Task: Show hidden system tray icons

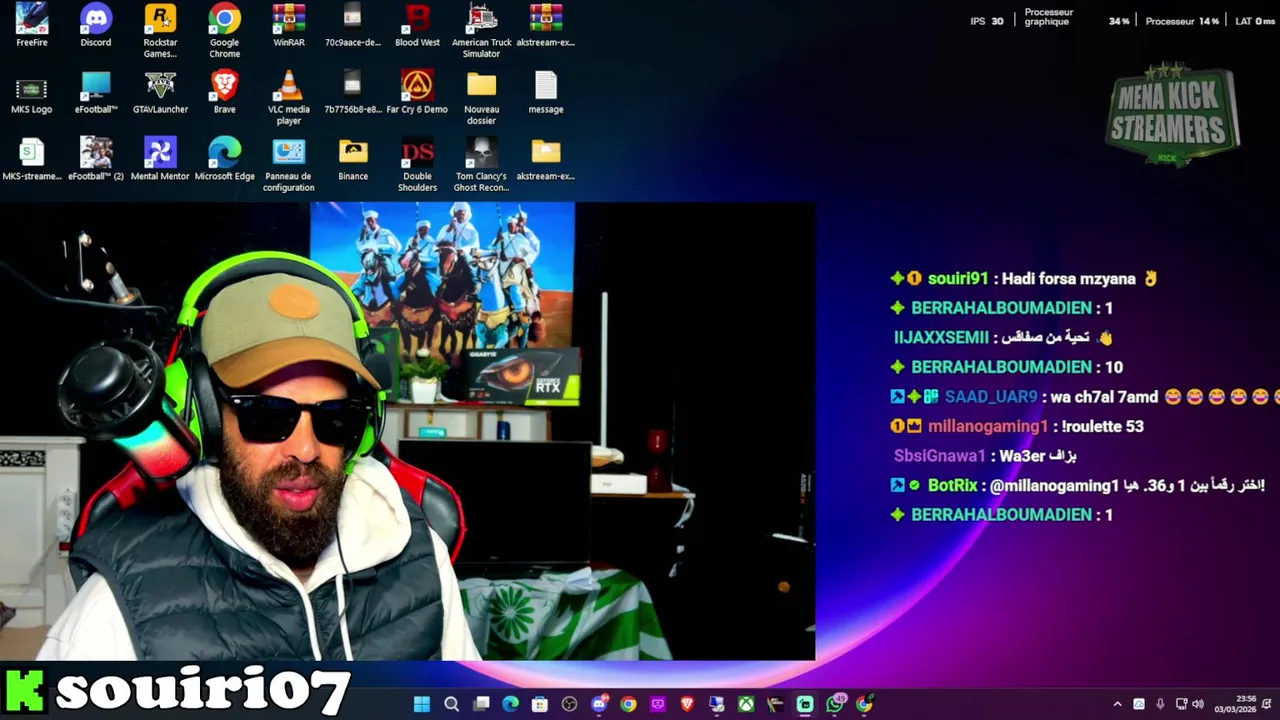Action: (1117, 704)
